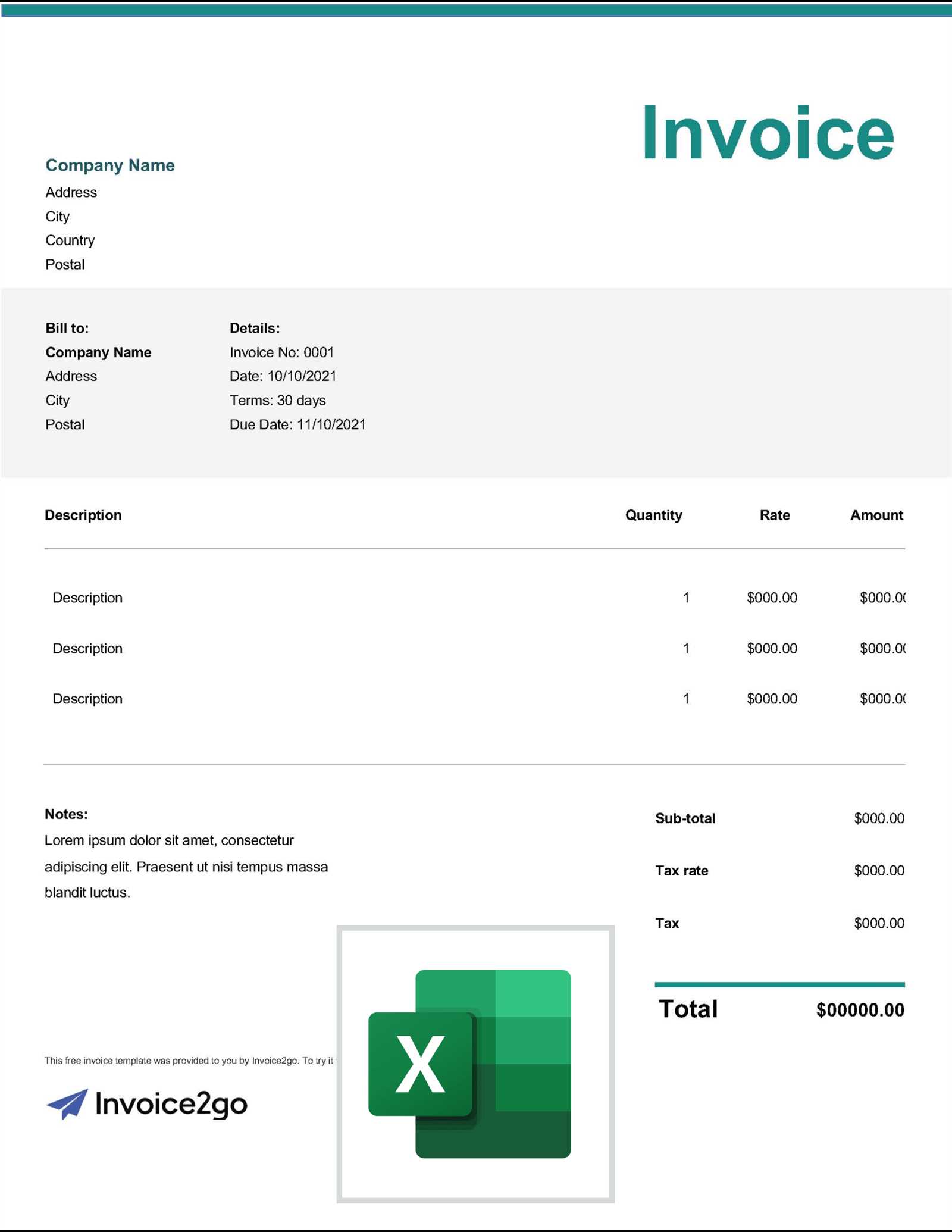
Task: Select the Bill to Company Name text
Action: (x=98, y=352)
